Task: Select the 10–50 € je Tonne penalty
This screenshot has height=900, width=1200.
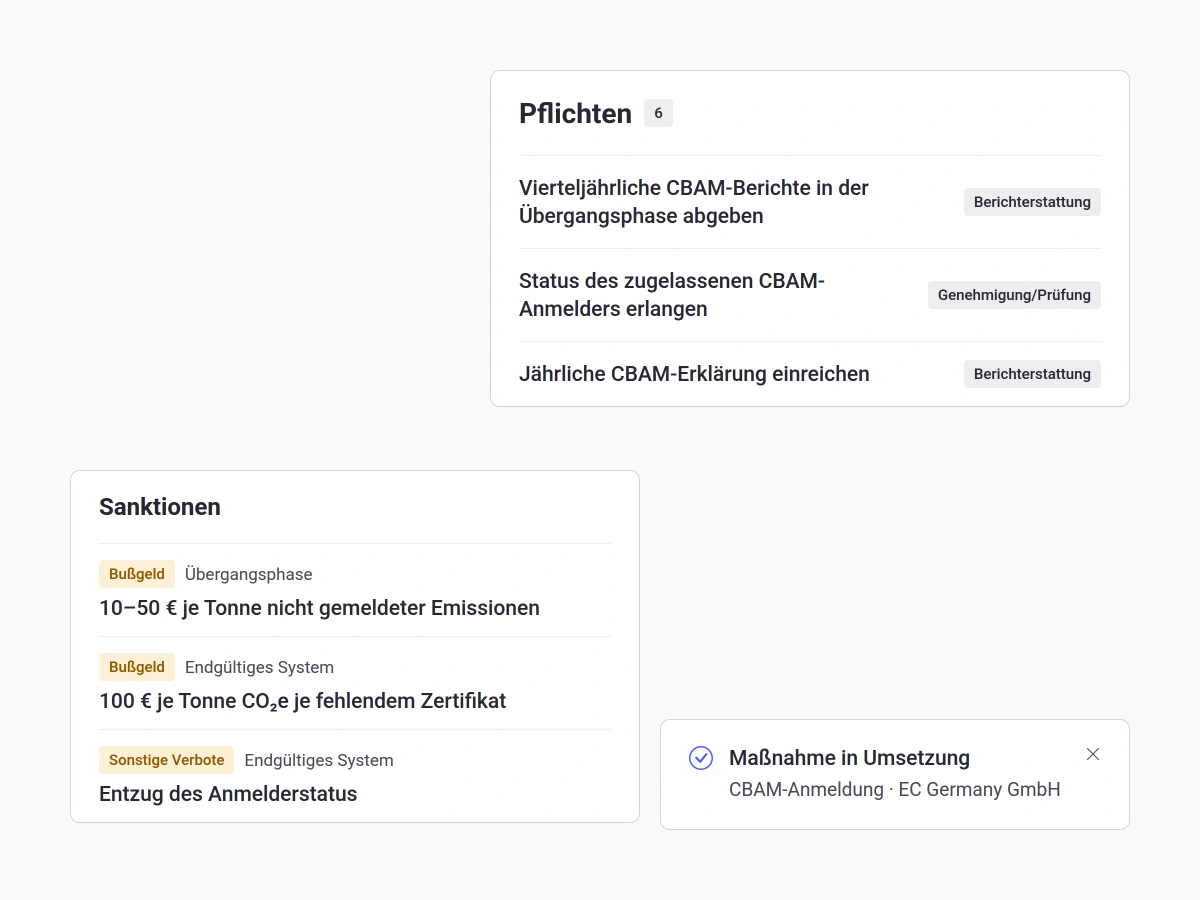Action: pyautogui.click(x=319, y=608)
